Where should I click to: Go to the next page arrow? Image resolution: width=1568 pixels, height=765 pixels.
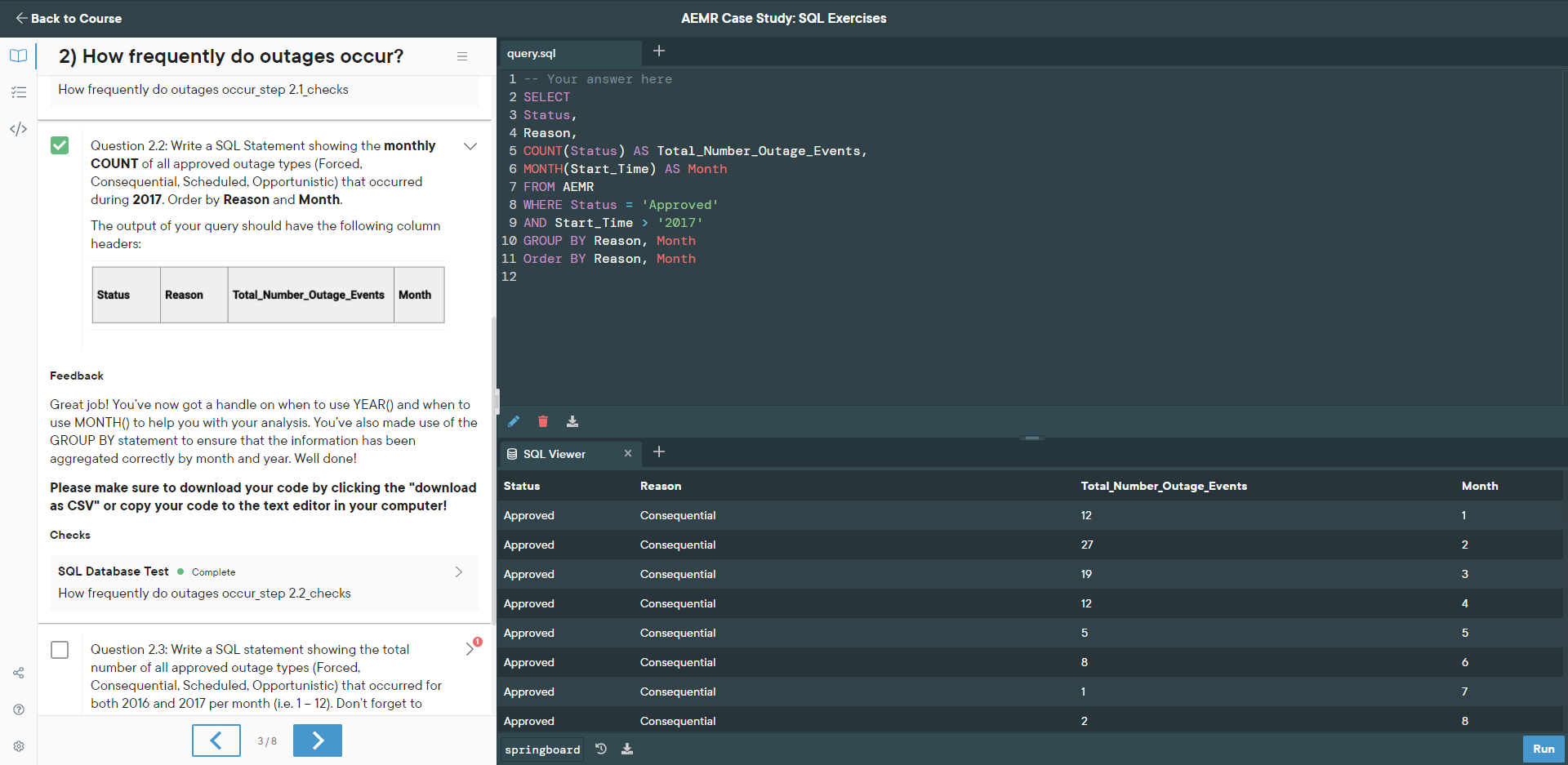point(318,741)
